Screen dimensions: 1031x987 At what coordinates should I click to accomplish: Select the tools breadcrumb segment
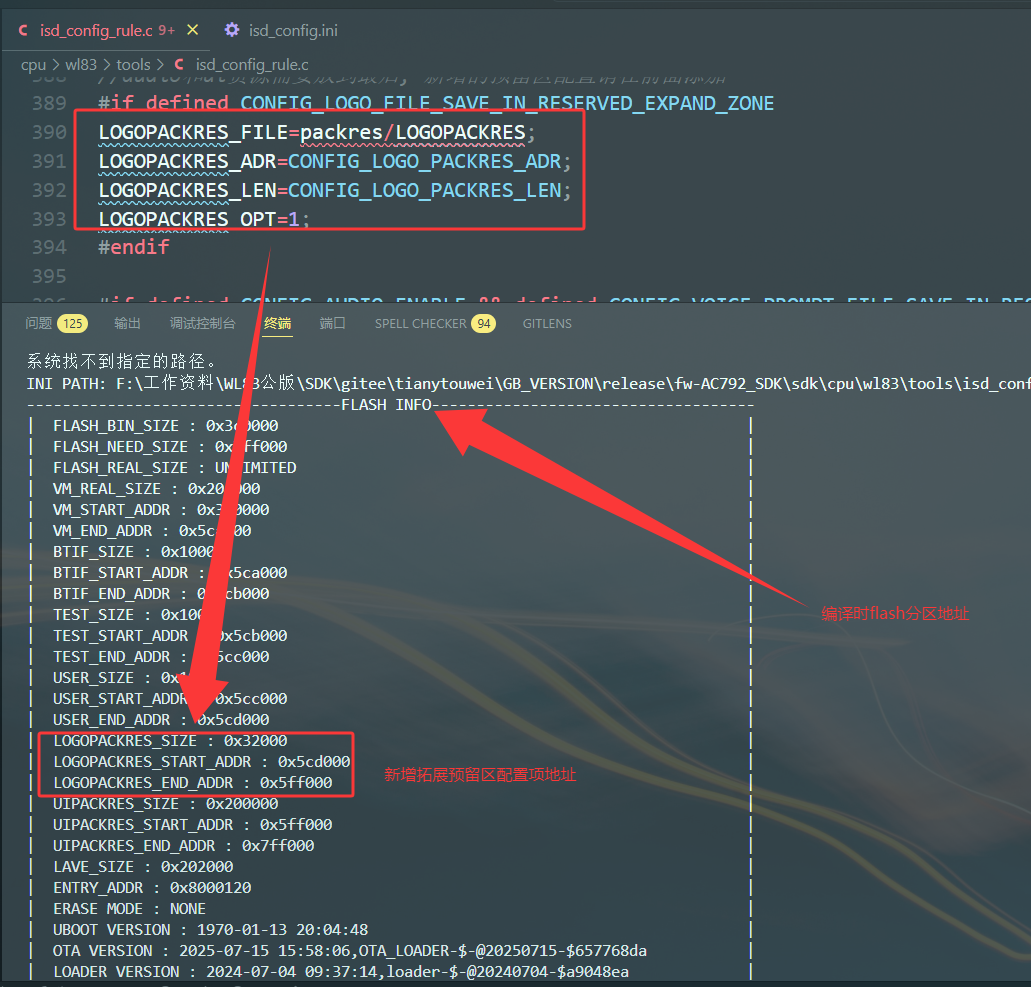click(133, 64)
